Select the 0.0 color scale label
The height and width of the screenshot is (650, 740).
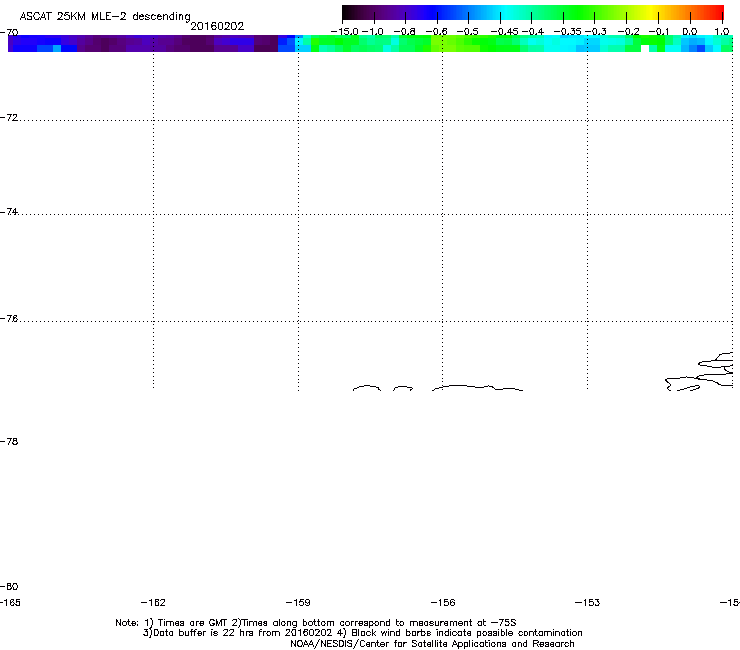tap(690, 32)
